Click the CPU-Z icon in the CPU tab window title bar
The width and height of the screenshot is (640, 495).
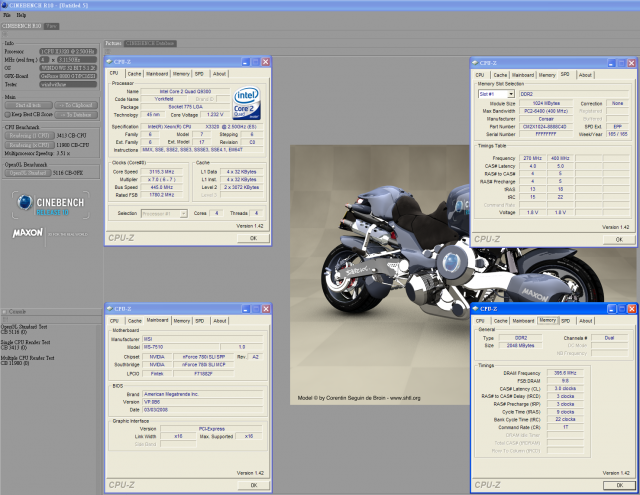(109, 62)
